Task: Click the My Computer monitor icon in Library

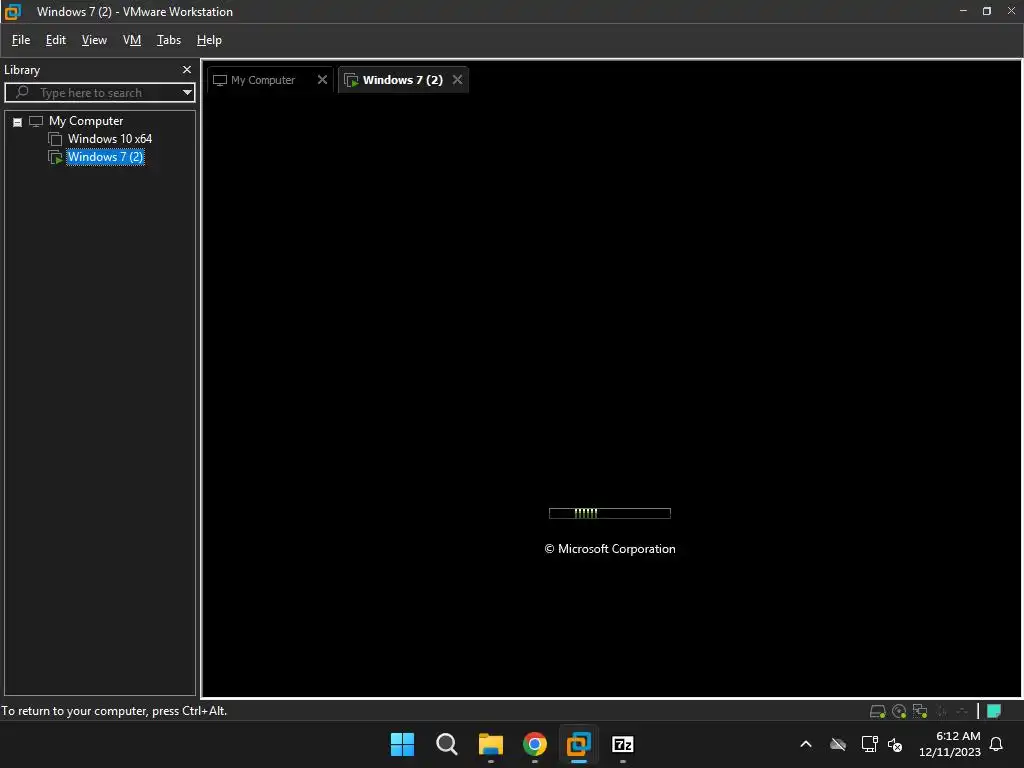Action: [36, 121]
